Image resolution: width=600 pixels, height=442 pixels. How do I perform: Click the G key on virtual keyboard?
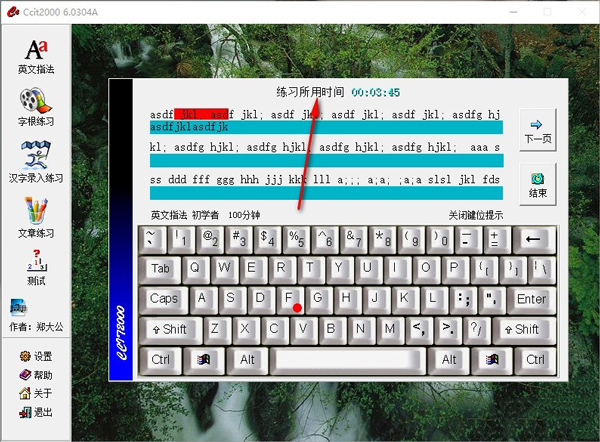(319, 300)
